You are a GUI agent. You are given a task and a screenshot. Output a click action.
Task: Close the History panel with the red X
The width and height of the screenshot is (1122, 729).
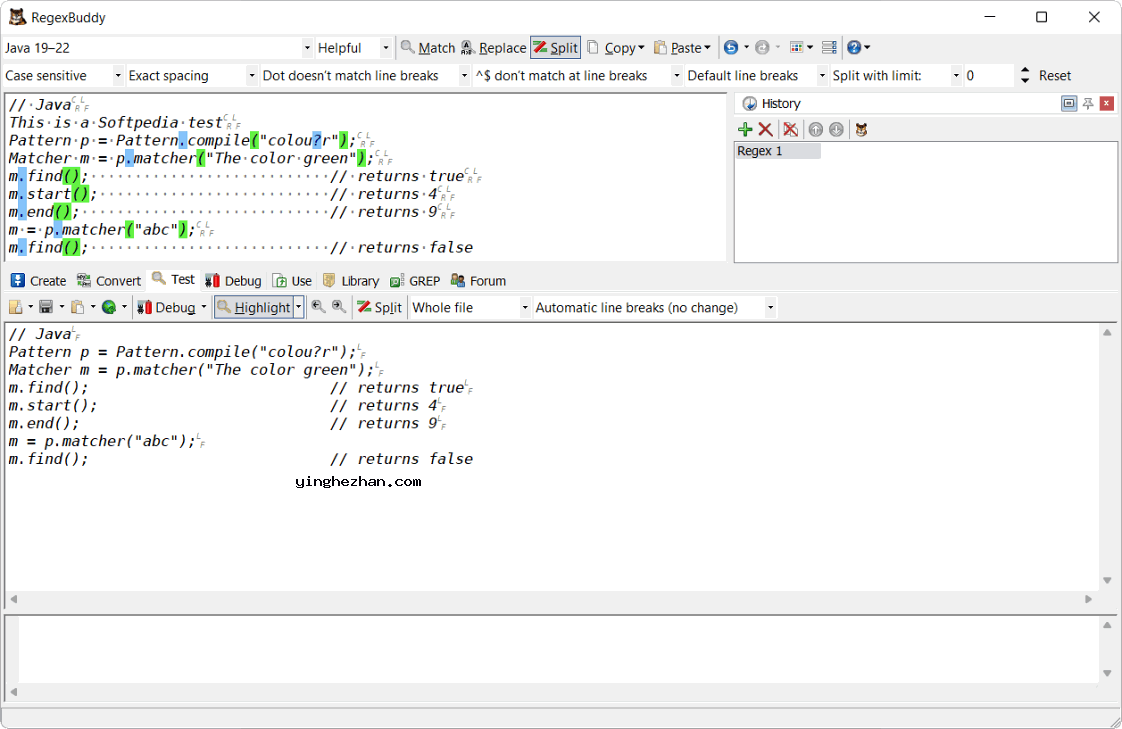pyautogui.click(x=1107, y=104)
